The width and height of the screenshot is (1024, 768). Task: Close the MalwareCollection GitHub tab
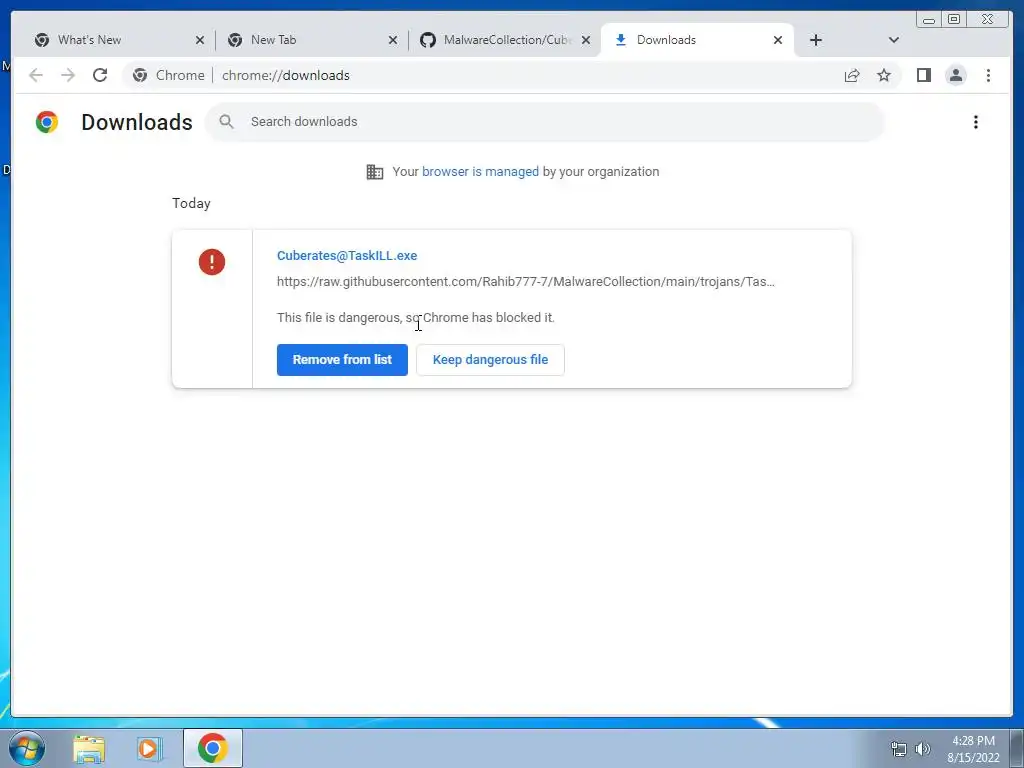click(x=586, y=40)
